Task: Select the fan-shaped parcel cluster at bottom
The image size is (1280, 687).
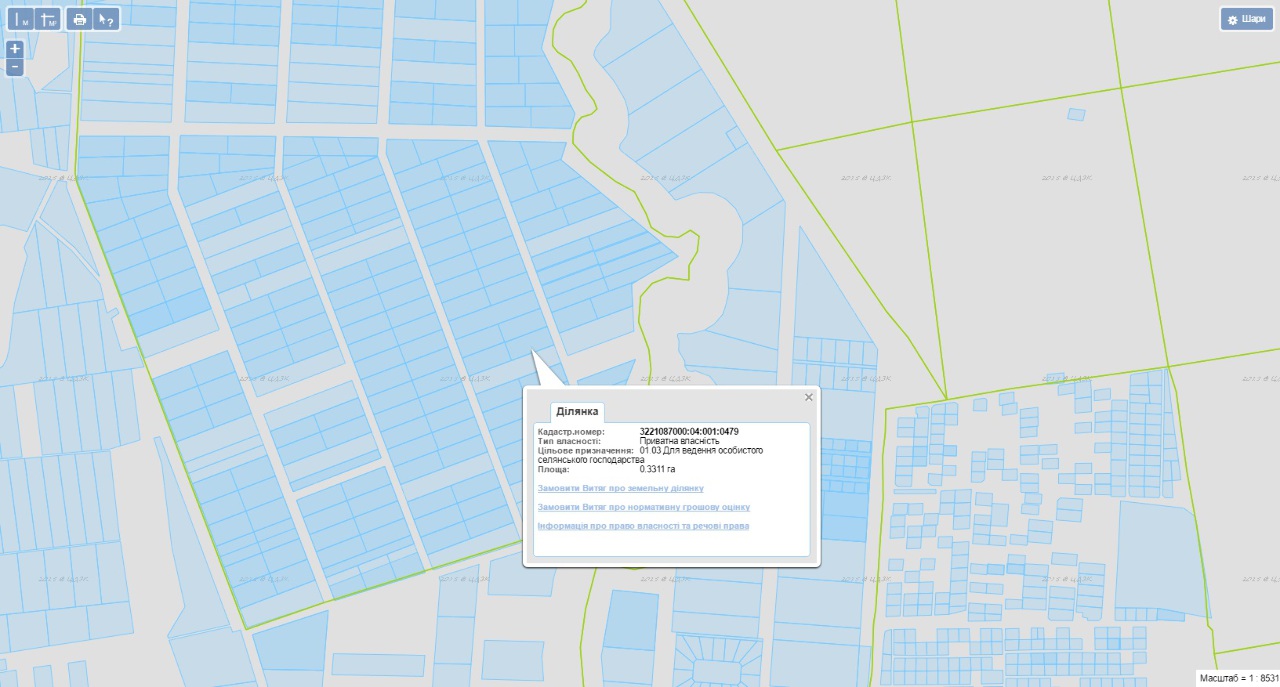Action: tap(714, 662)
